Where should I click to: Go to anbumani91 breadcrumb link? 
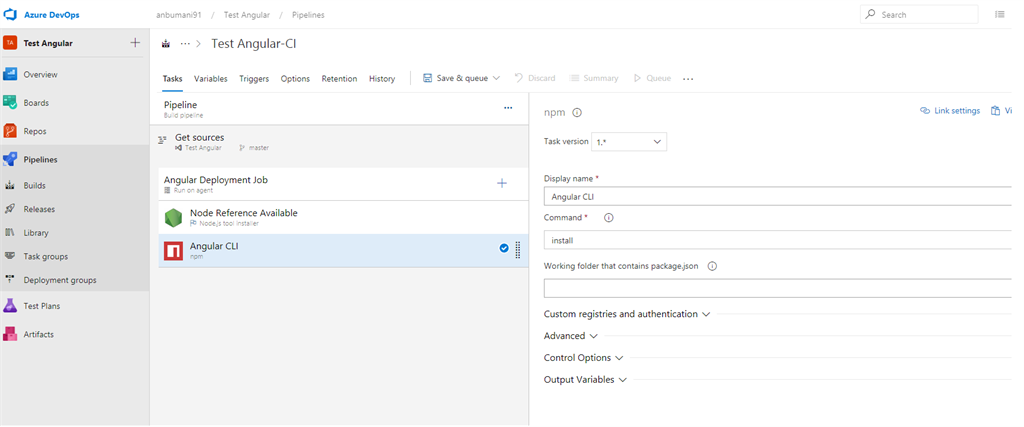coord(179,15)
